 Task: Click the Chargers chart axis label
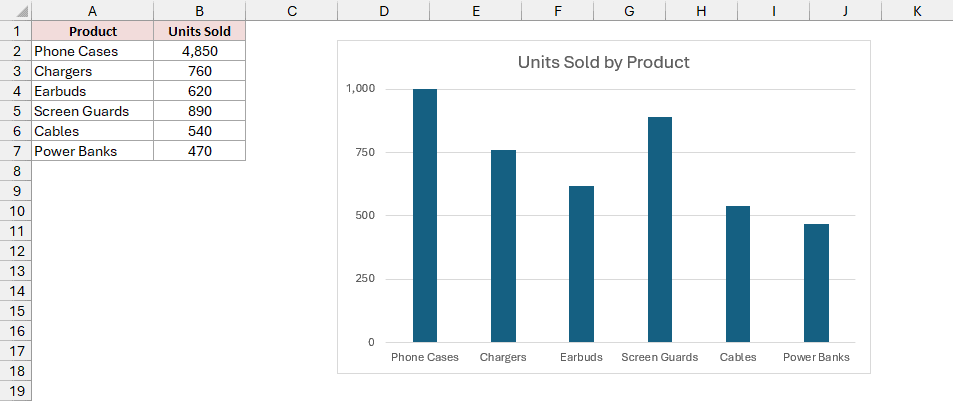click(x=503, y=357)
